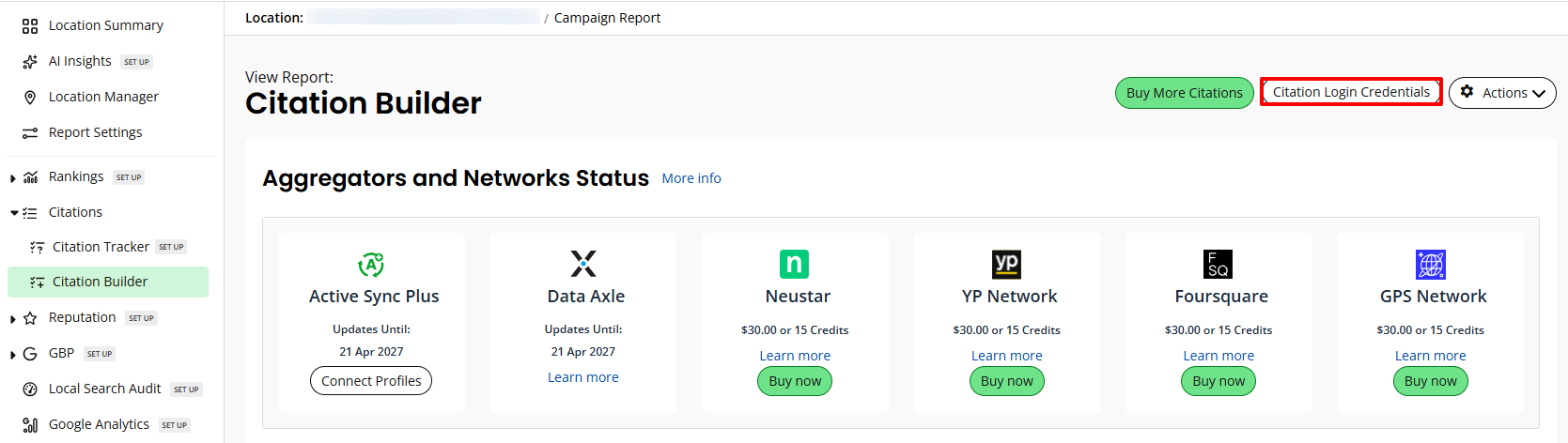Click the SET UP badge next to Reputation
The image size is (1568, 443).
(x=142, y=318)
